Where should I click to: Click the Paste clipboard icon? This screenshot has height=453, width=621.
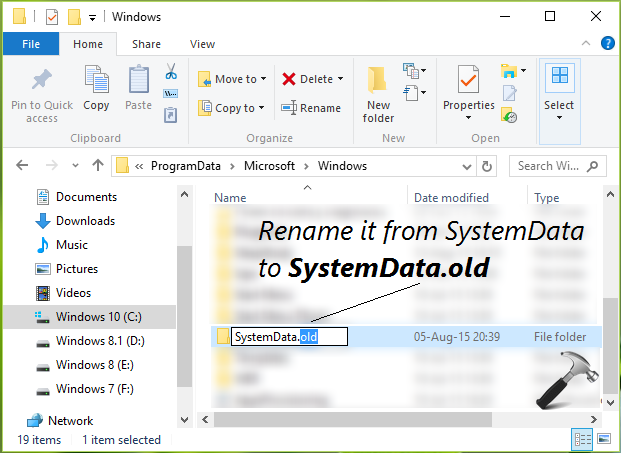(x=139, y=79)
